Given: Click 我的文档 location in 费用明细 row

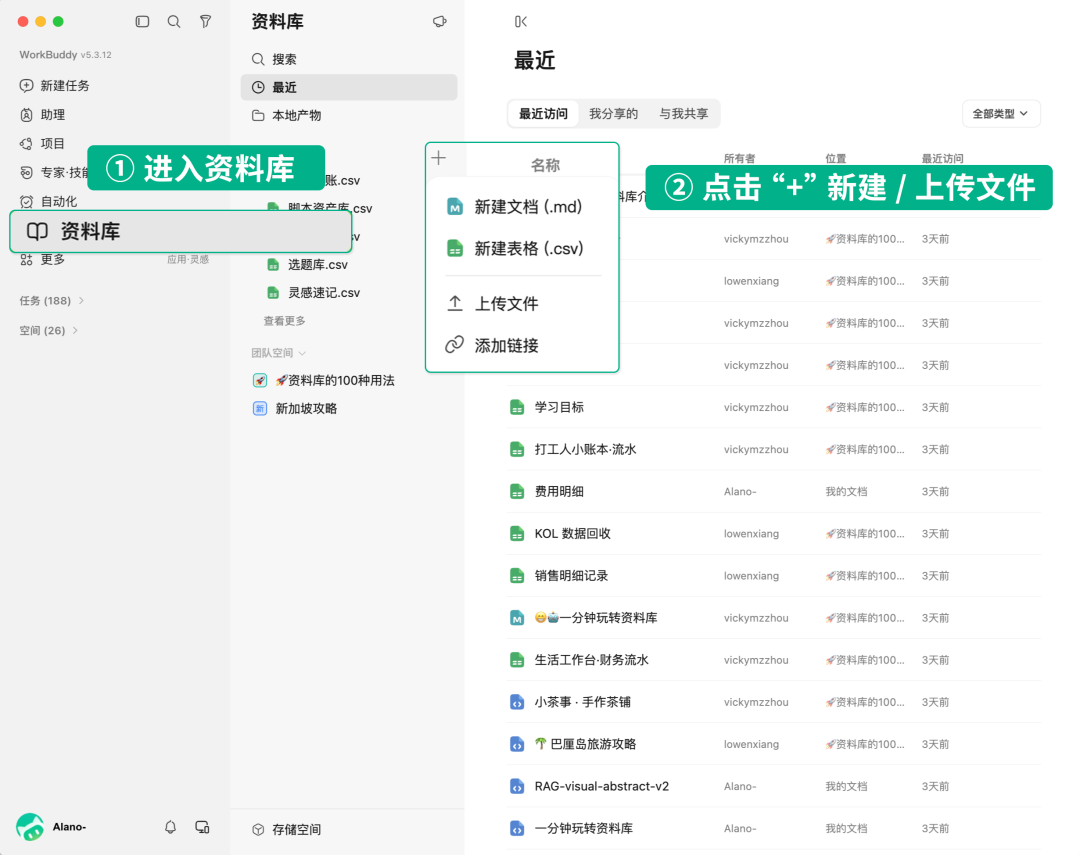Looking at the screenshot, I should tap(847, 491).
